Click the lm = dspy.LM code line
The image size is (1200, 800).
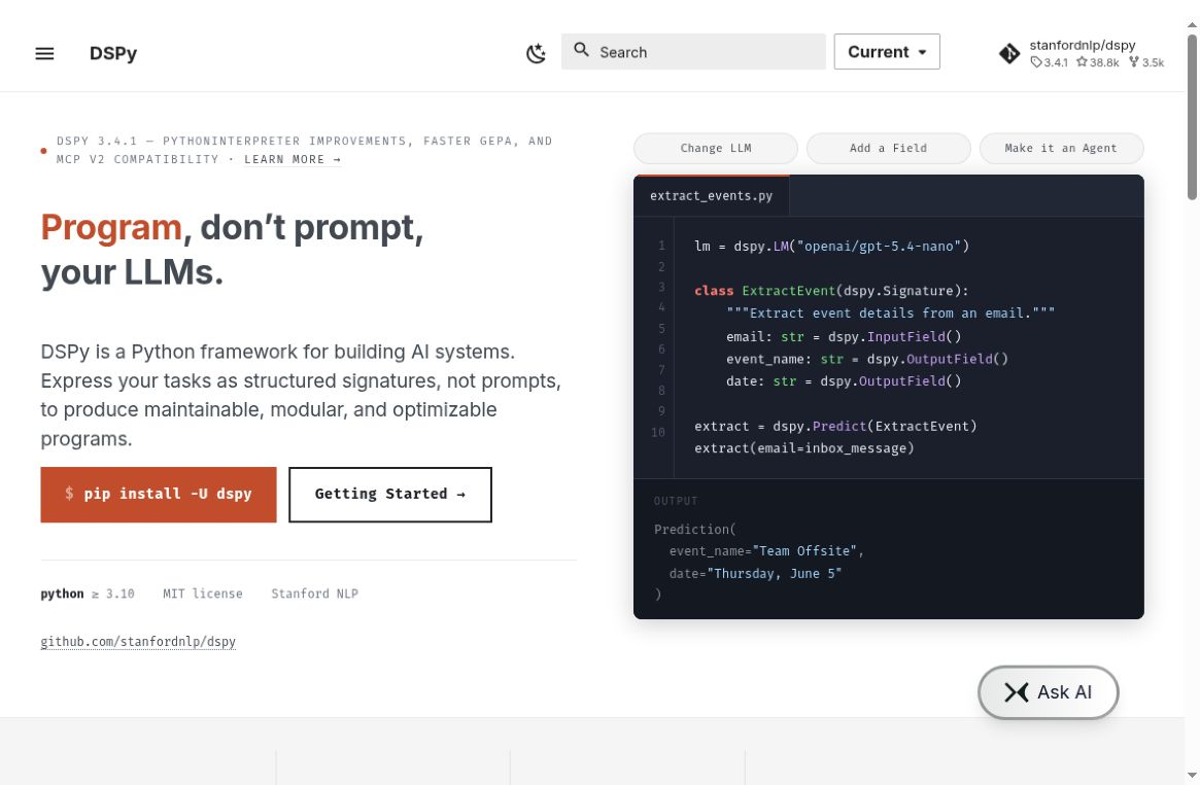pos(832,246)
